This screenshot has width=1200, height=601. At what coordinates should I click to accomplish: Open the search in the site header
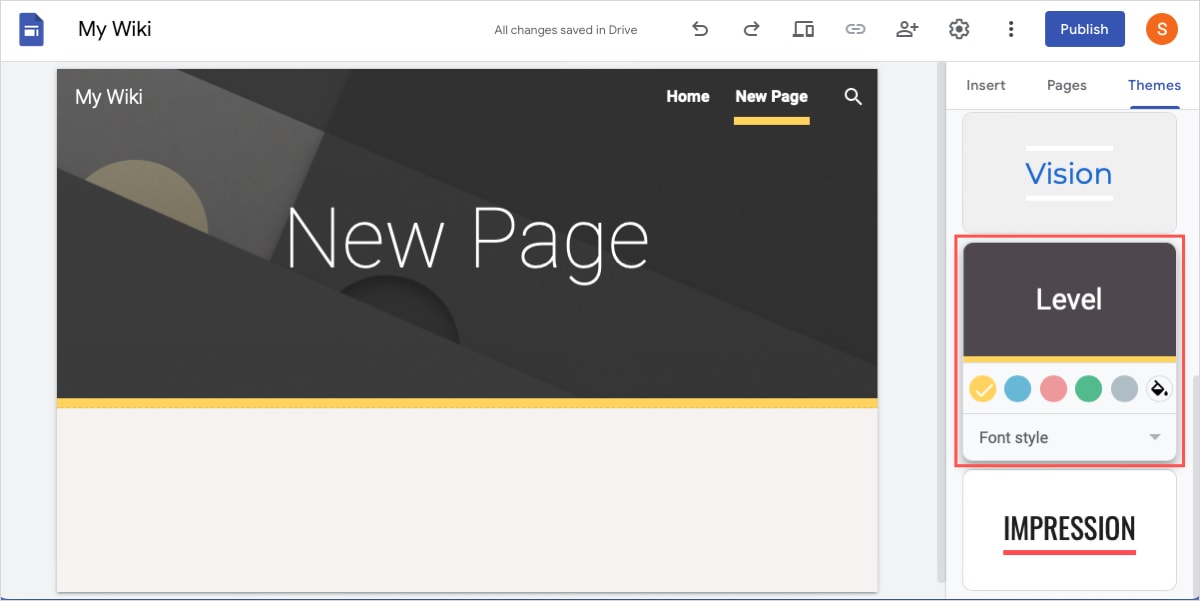(x=853, y=96)
